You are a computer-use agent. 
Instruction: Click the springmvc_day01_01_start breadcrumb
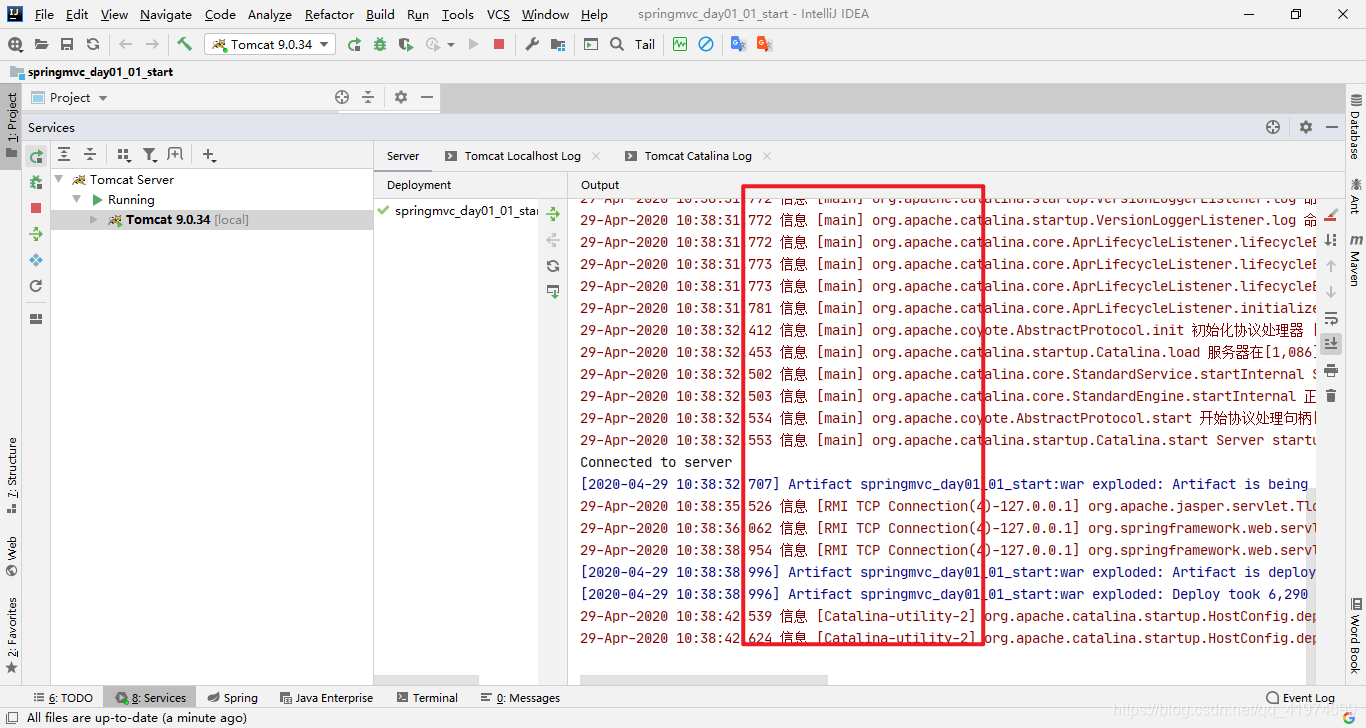[92, 72]
